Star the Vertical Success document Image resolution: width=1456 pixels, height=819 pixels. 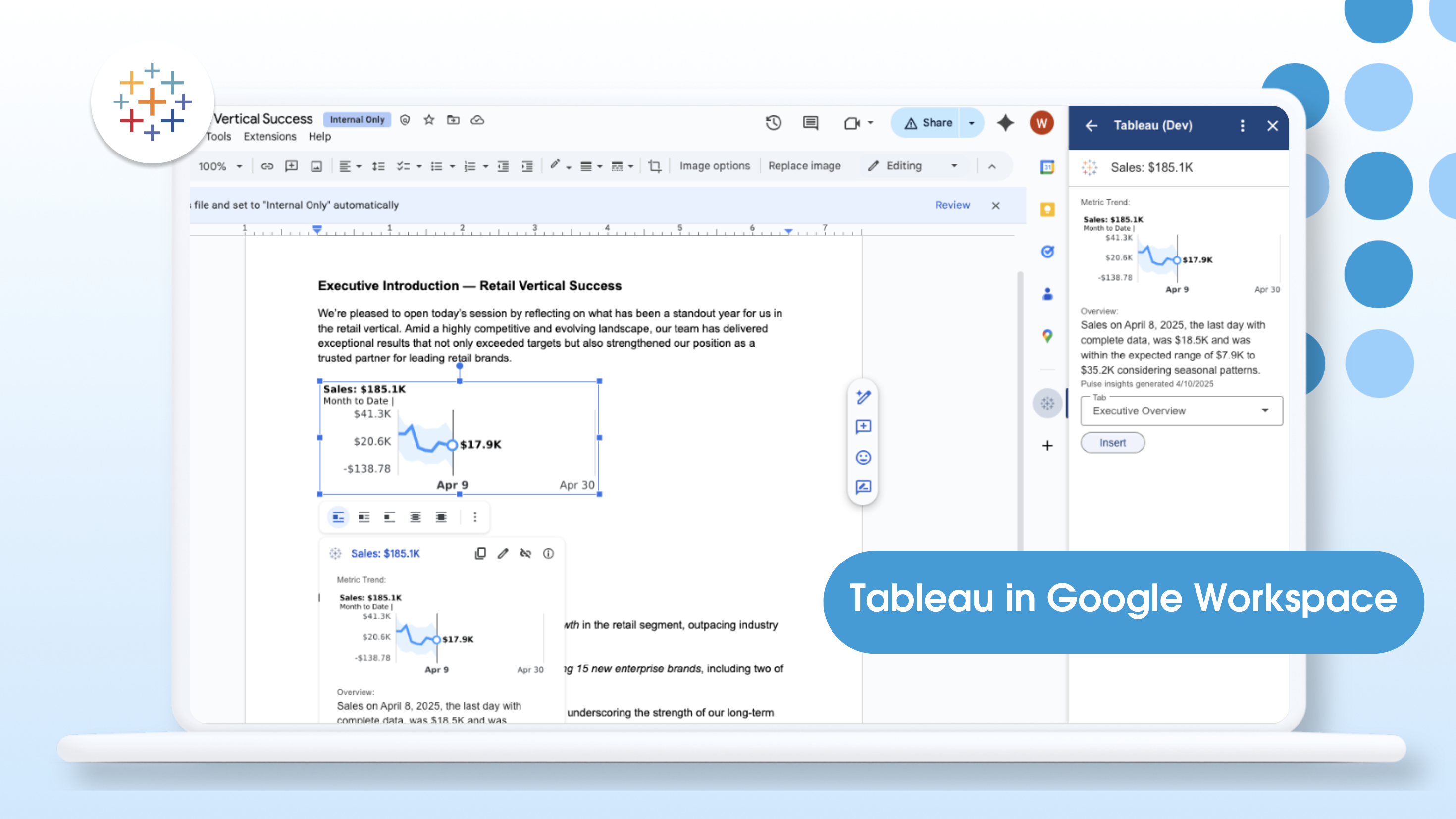(429, 120)
